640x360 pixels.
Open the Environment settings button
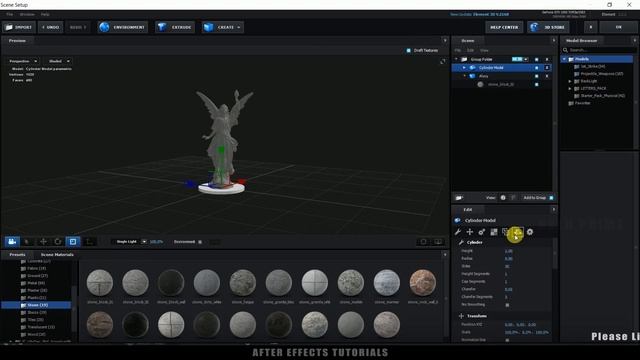122,27
